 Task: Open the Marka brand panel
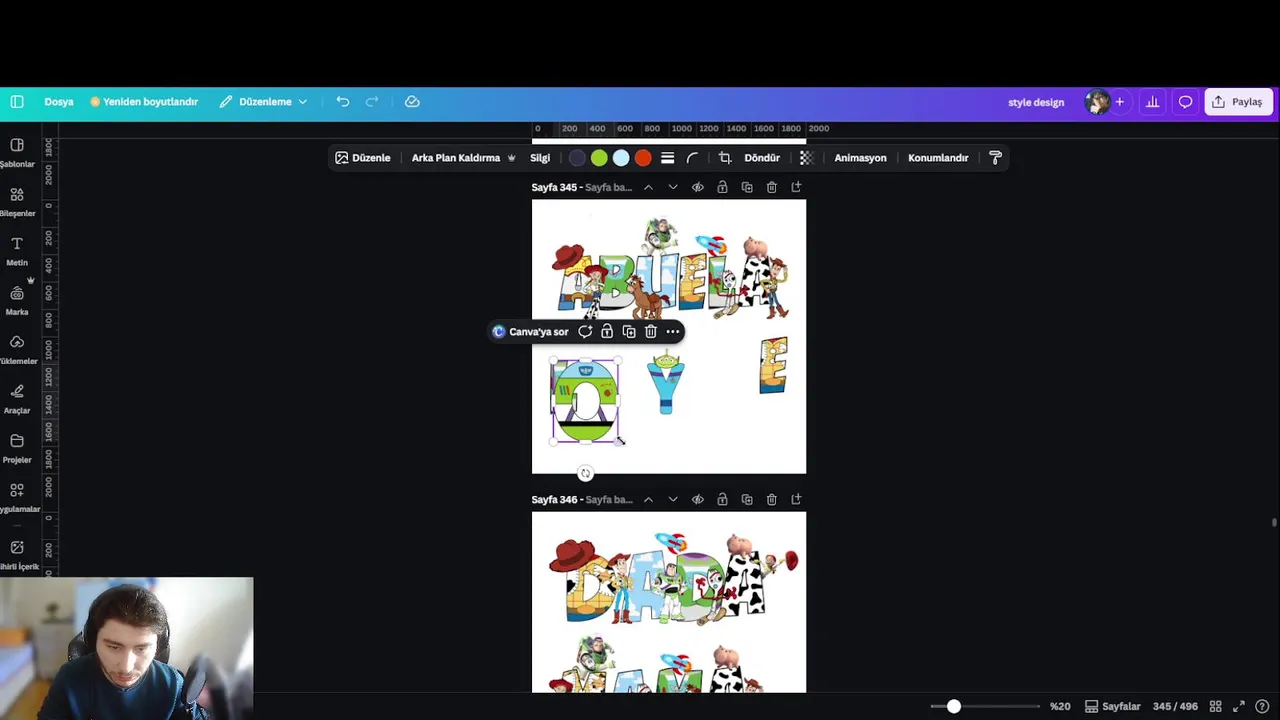point(17,299)
